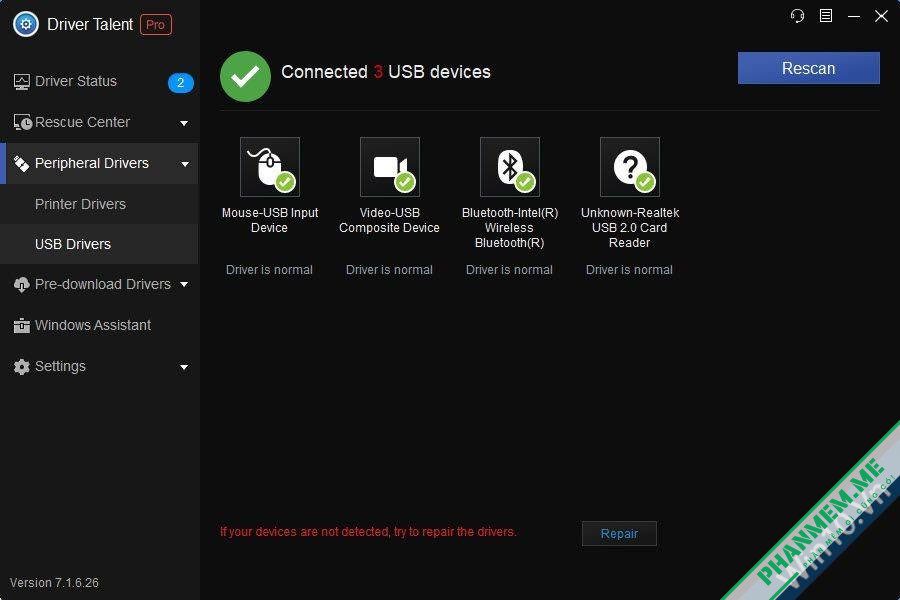
Task: Click 'Driver is normal' under Video device
Action: (x=389, y=270)
